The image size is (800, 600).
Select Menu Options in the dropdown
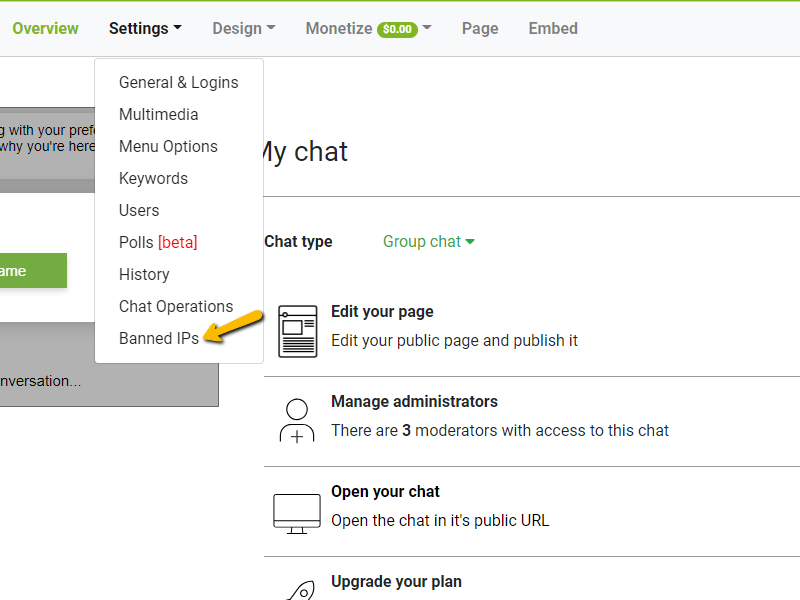[168, 146]
